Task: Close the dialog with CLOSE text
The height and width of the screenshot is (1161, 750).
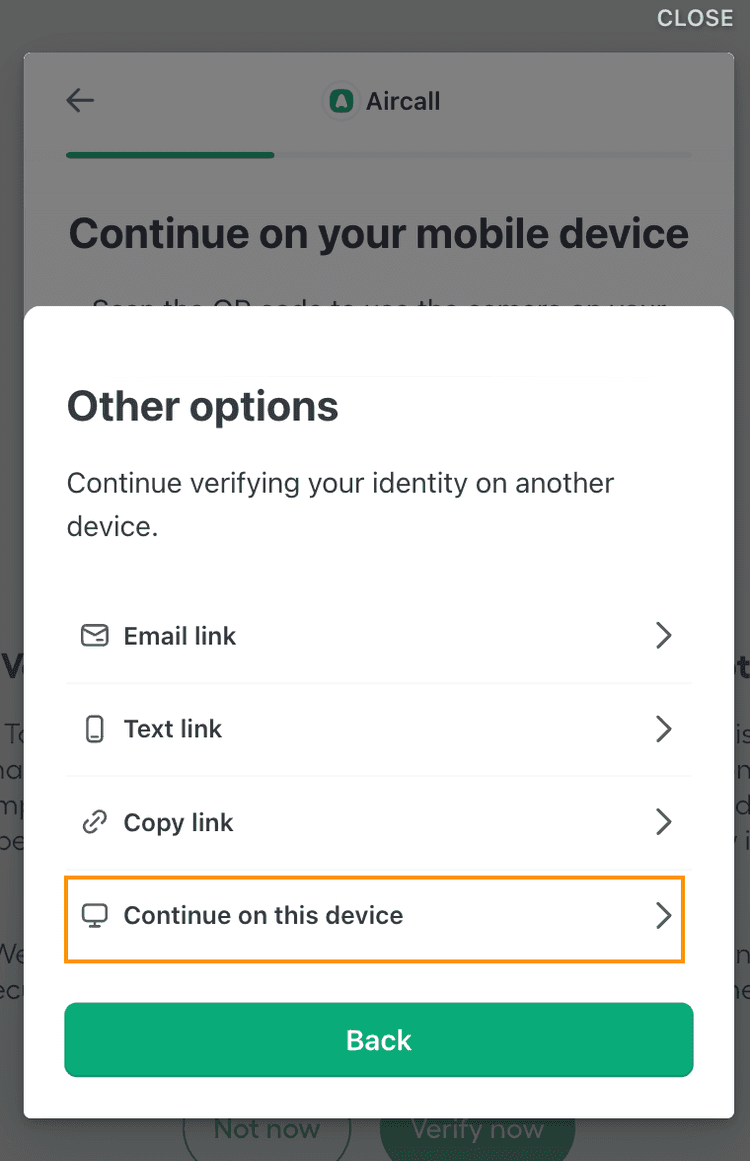Action: tap(695, 18)
